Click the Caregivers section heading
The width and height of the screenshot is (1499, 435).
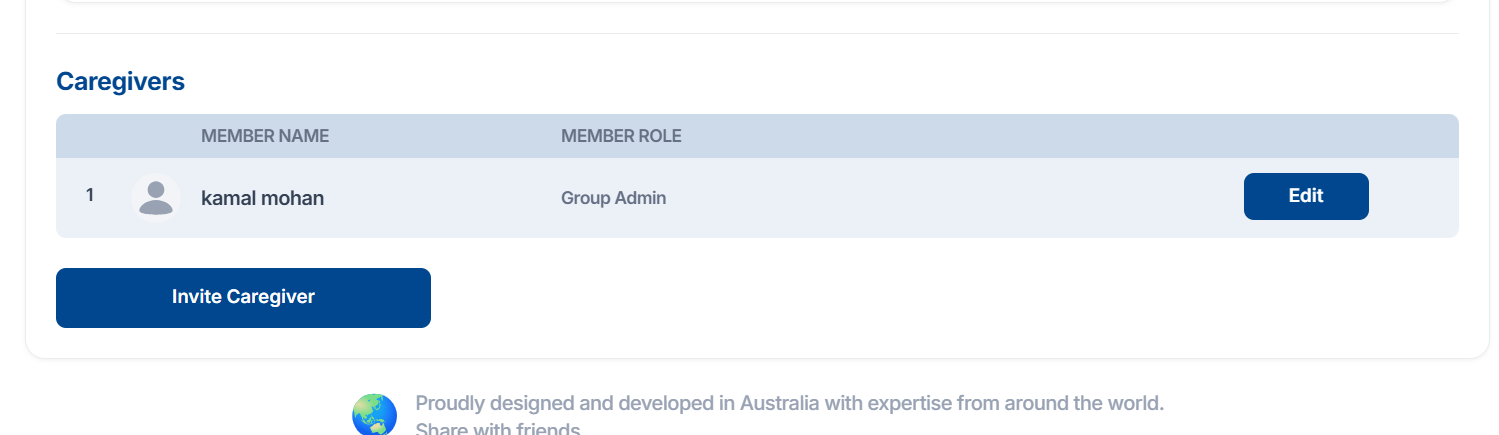[x=120, y=82]
